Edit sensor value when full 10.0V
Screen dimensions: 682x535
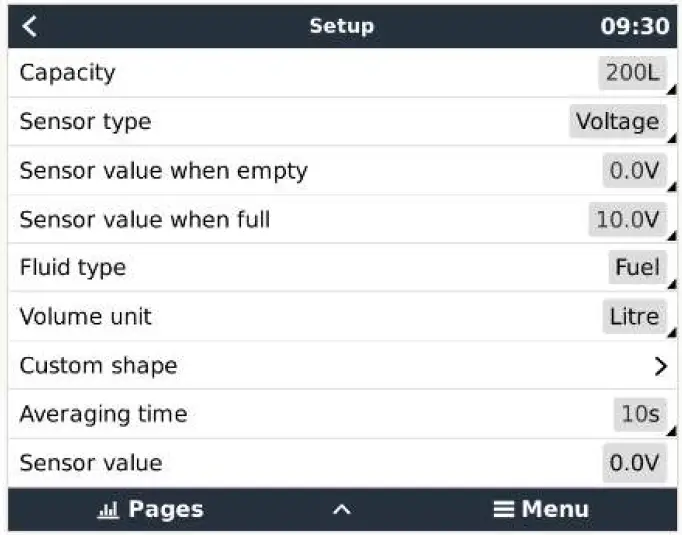coord(627,219)
